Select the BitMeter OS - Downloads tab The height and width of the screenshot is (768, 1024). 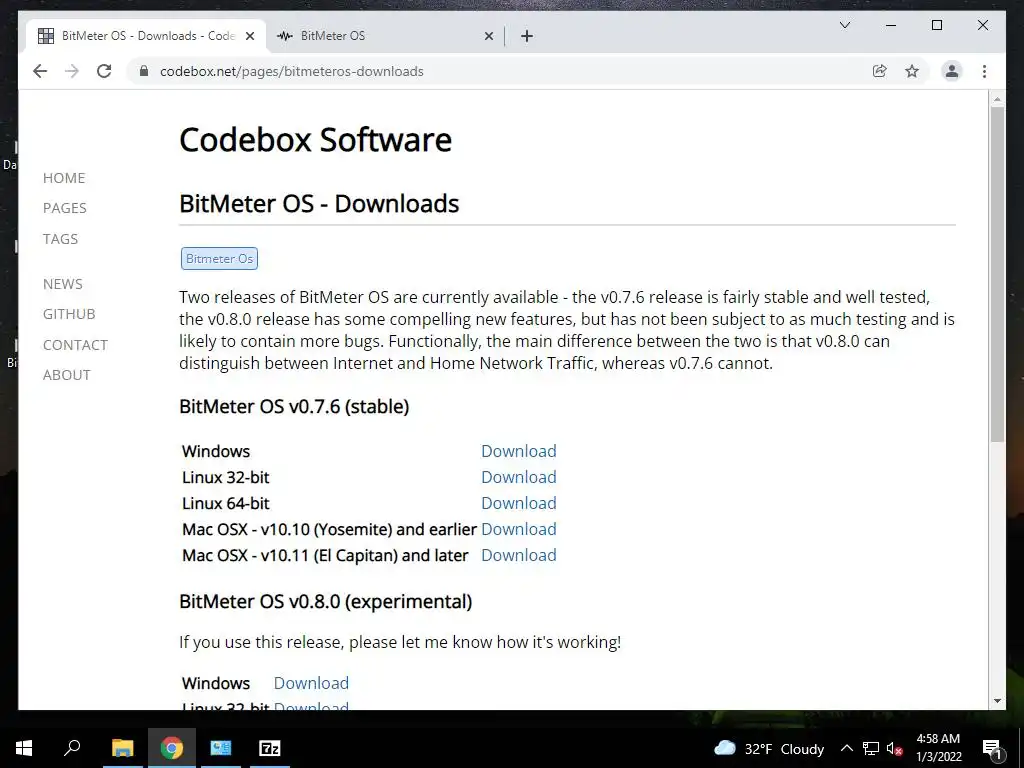(146, 36)
